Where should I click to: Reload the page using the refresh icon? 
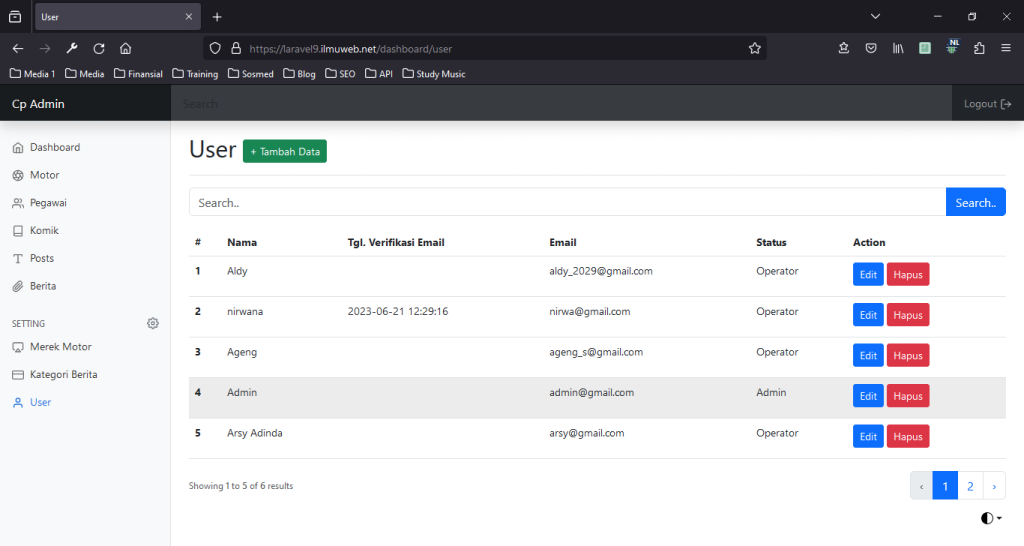pyautogui.click(x=99, y=48)
